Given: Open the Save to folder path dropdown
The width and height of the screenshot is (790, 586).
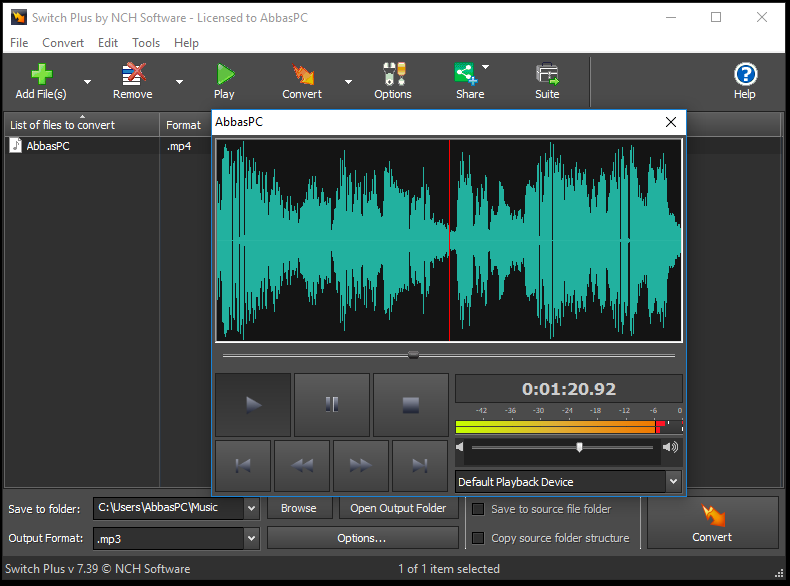Looking at the screenshot, I should (x=251, y=508).
